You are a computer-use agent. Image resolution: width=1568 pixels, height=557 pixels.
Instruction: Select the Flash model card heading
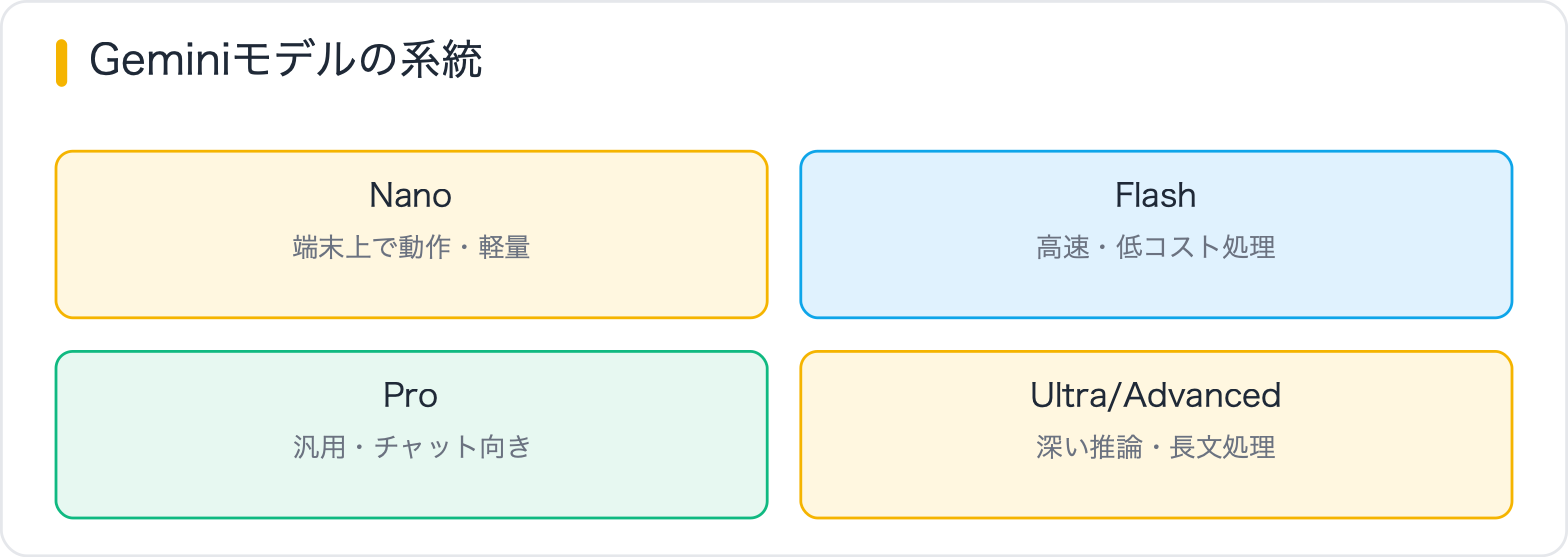coord(1156,195)
